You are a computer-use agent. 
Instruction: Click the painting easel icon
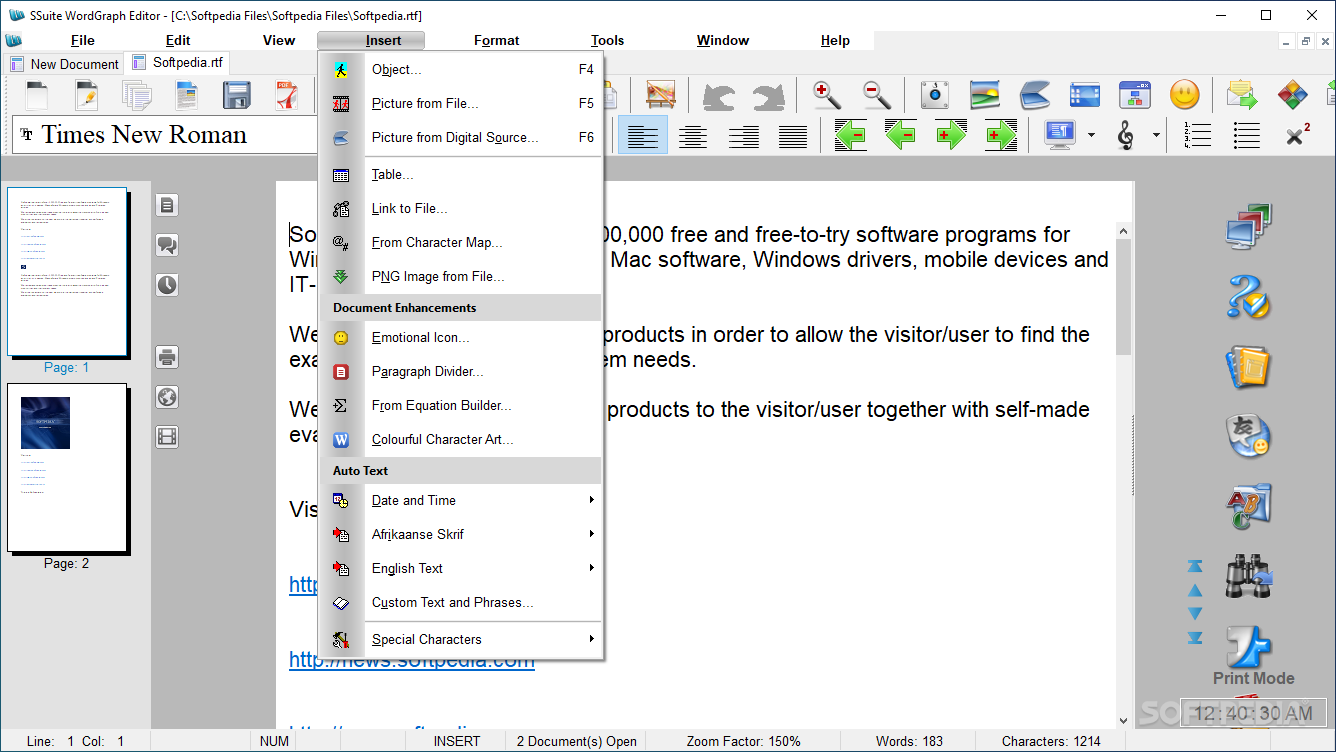click(661, 95)
